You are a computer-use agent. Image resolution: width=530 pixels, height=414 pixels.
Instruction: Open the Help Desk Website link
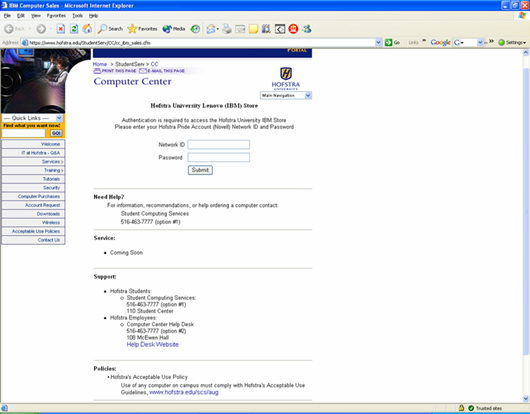(x=152, y=344)
